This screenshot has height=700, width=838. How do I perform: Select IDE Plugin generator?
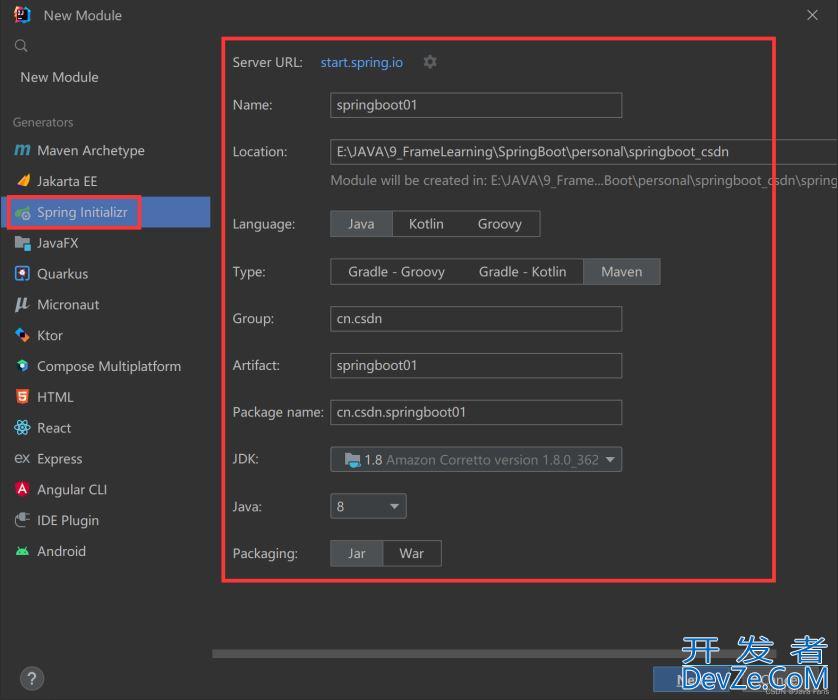click(106, 520)
